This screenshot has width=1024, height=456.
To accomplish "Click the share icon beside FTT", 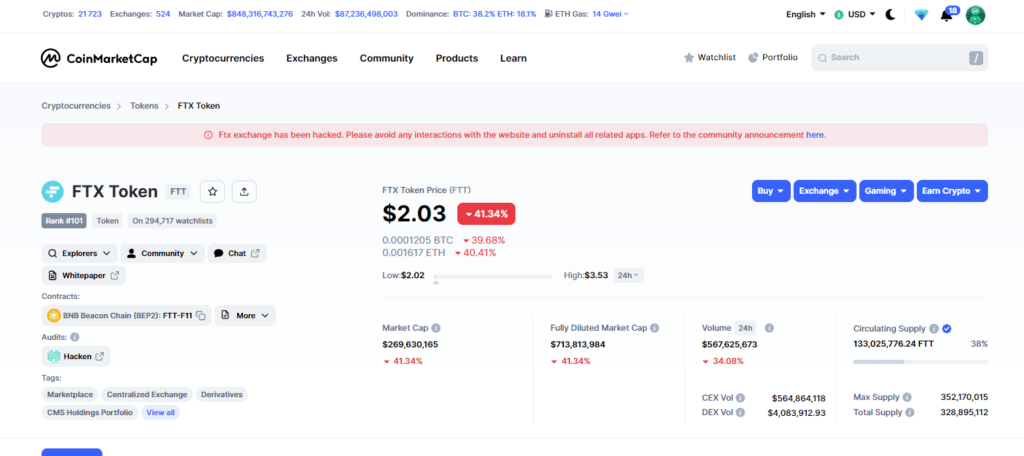I will pyautogui.click(x=245, y=191).
